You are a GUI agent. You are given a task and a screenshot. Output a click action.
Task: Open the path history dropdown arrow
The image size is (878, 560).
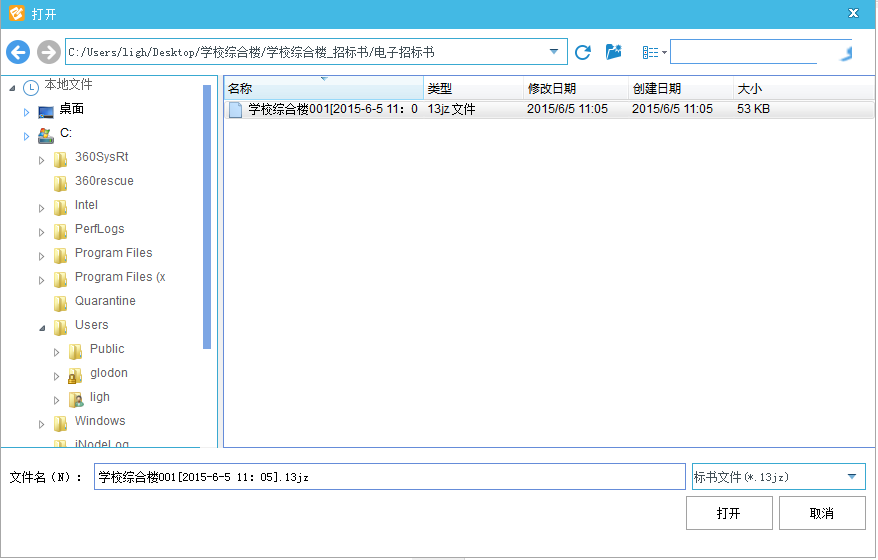(x=554, y=52)
